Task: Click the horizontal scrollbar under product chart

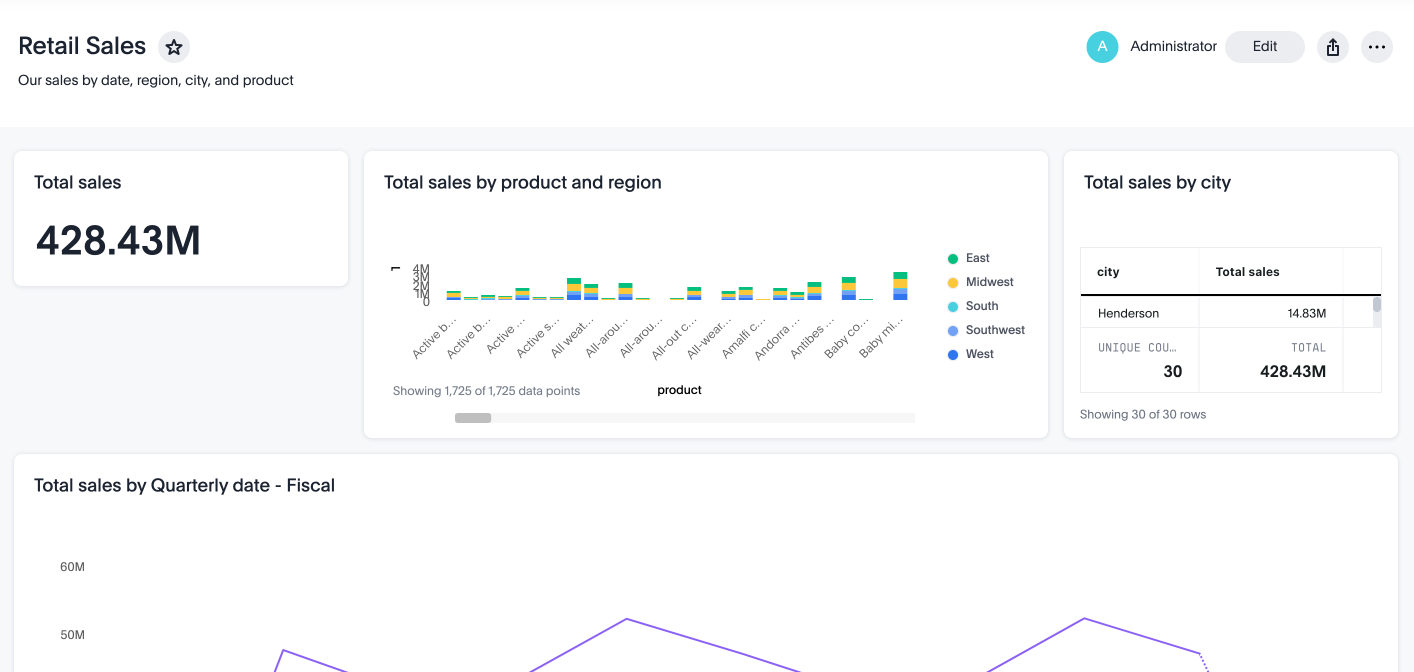Action: (473, 418)
